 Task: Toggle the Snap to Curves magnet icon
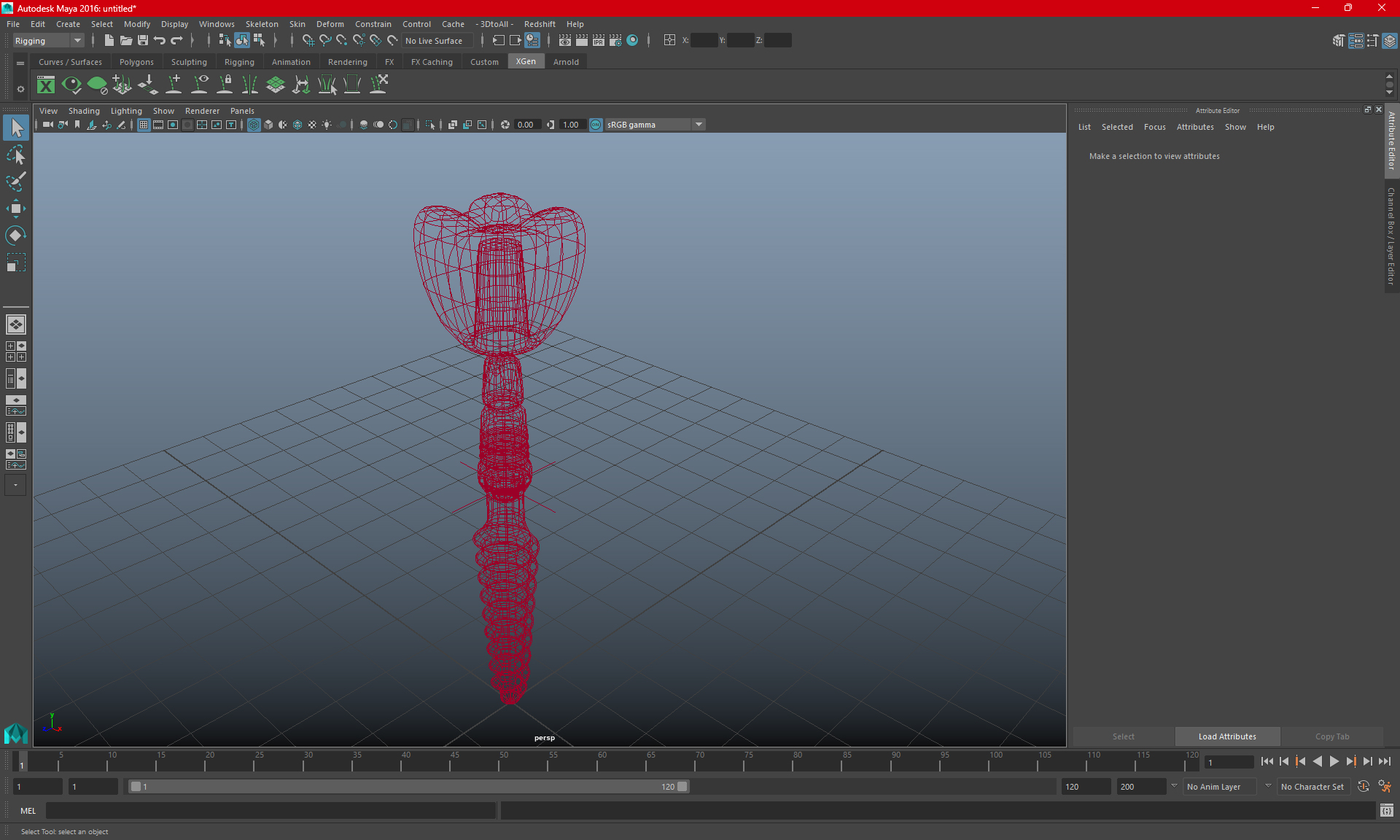click(324, 41)
